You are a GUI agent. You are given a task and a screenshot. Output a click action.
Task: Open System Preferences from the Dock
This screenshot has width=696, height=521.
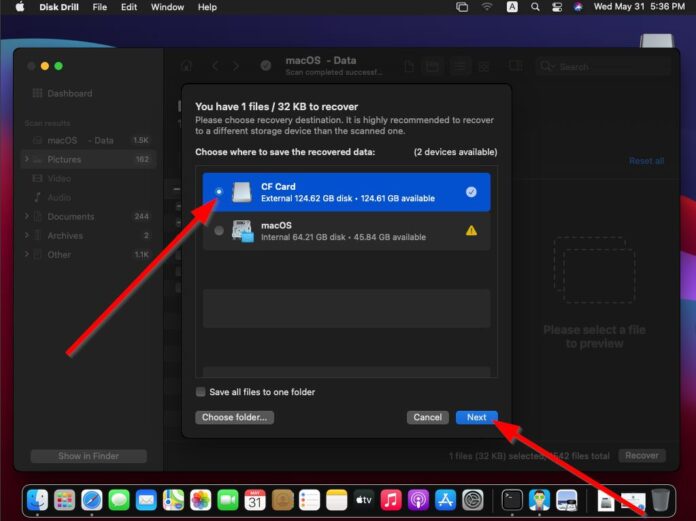[473, 500]
